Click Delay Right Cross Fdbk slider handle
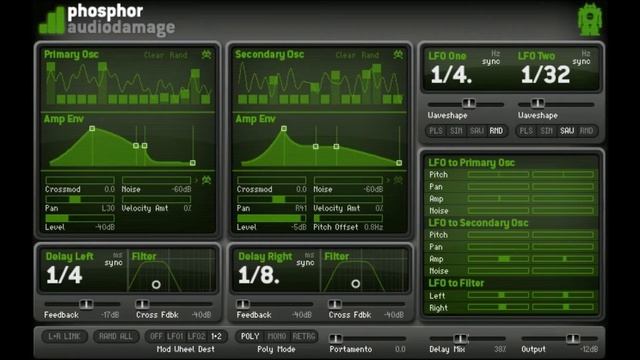 tap(335, 304)
